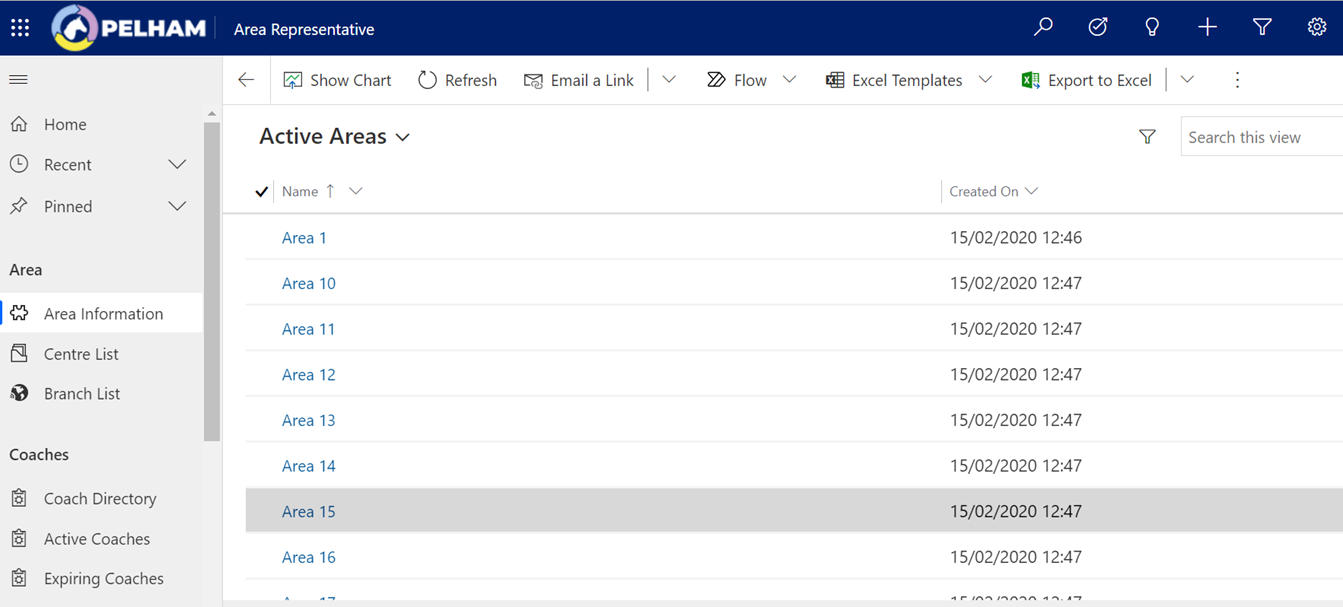Click the sidebar vertical scrollbar
The height and width of the screenshot is (607, 1343).
pyautogui.click(x=212, y=280)
